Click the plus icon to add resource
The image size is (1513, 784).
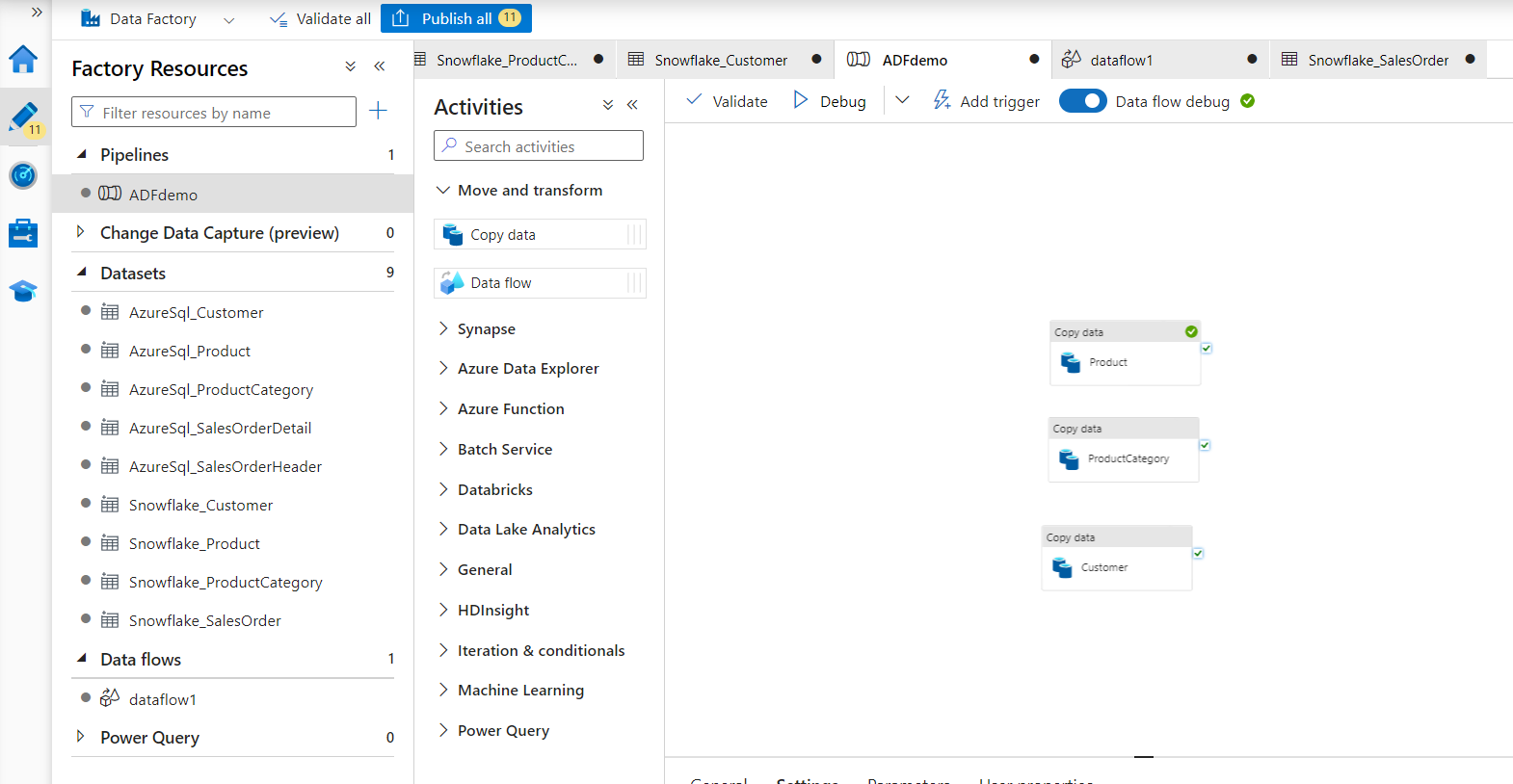click(x=378, y=111)
